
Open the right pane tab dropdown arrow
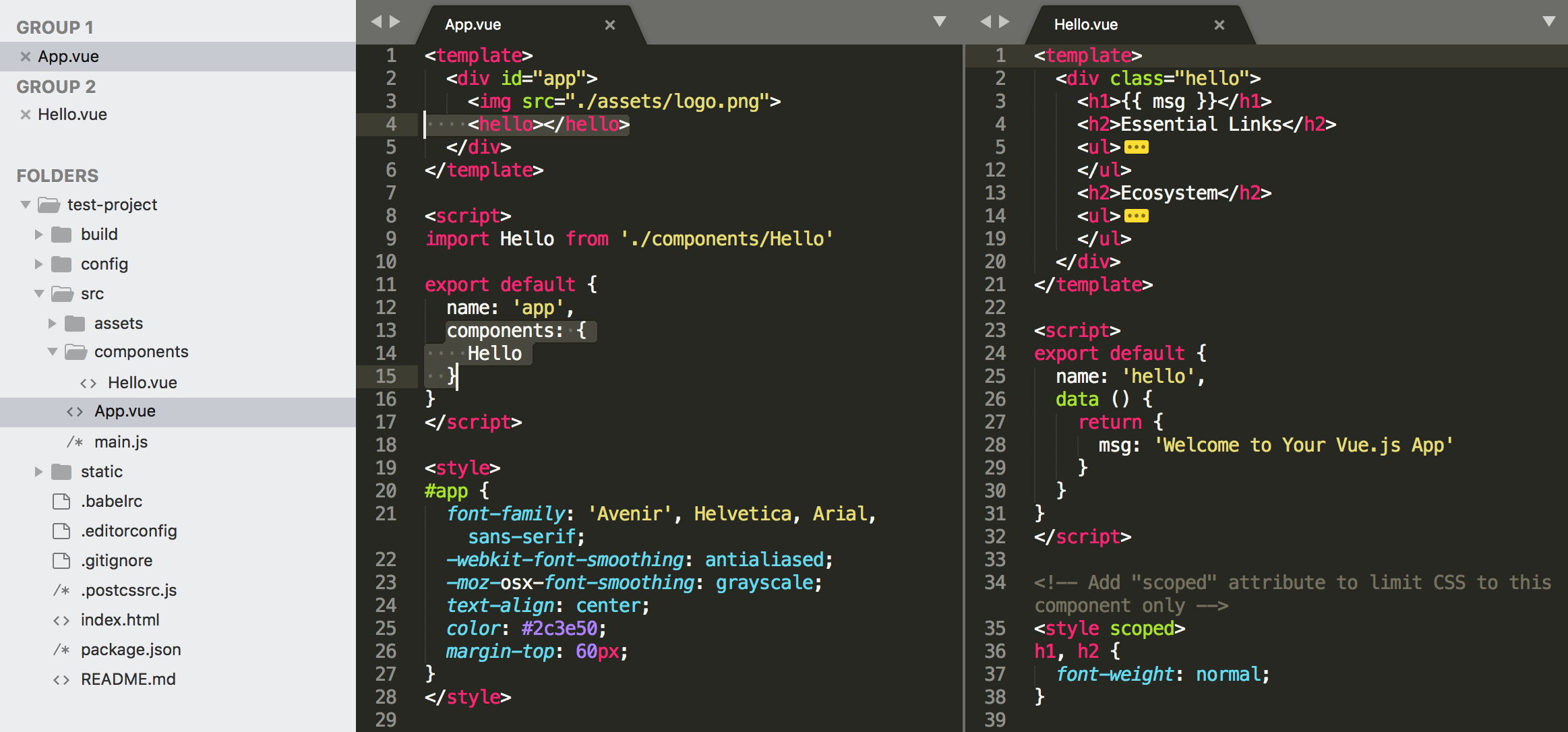click(1548, 22)
